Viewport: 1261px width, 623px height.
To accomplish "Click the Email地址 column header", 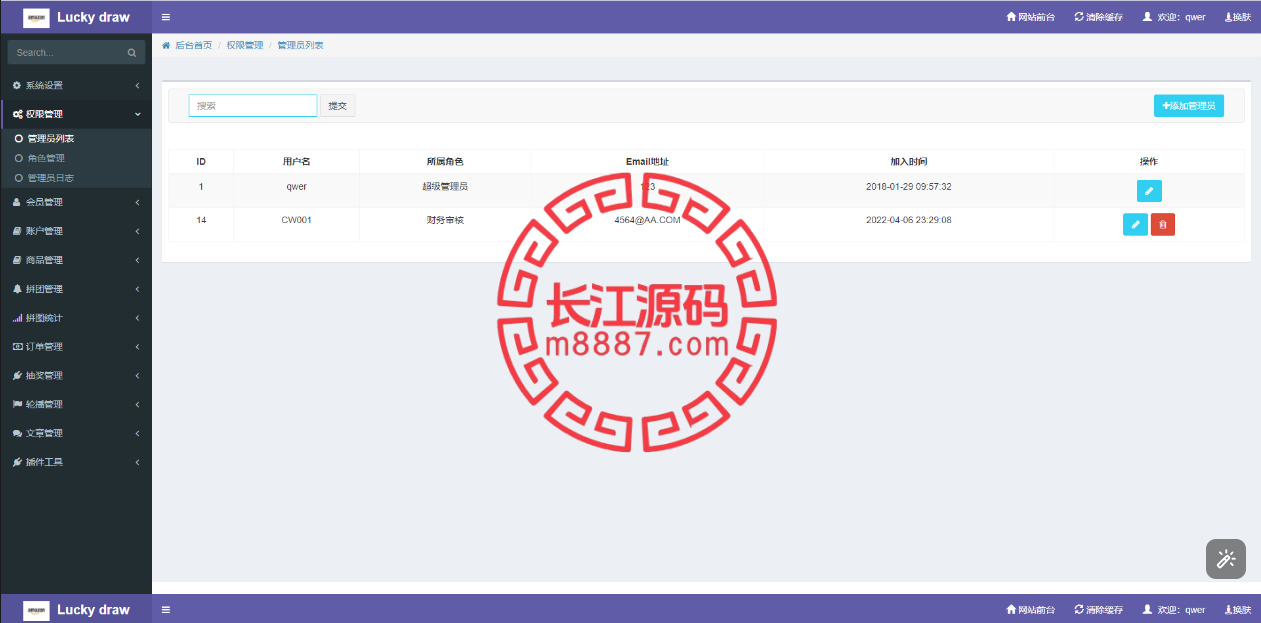I will (647, 161).
